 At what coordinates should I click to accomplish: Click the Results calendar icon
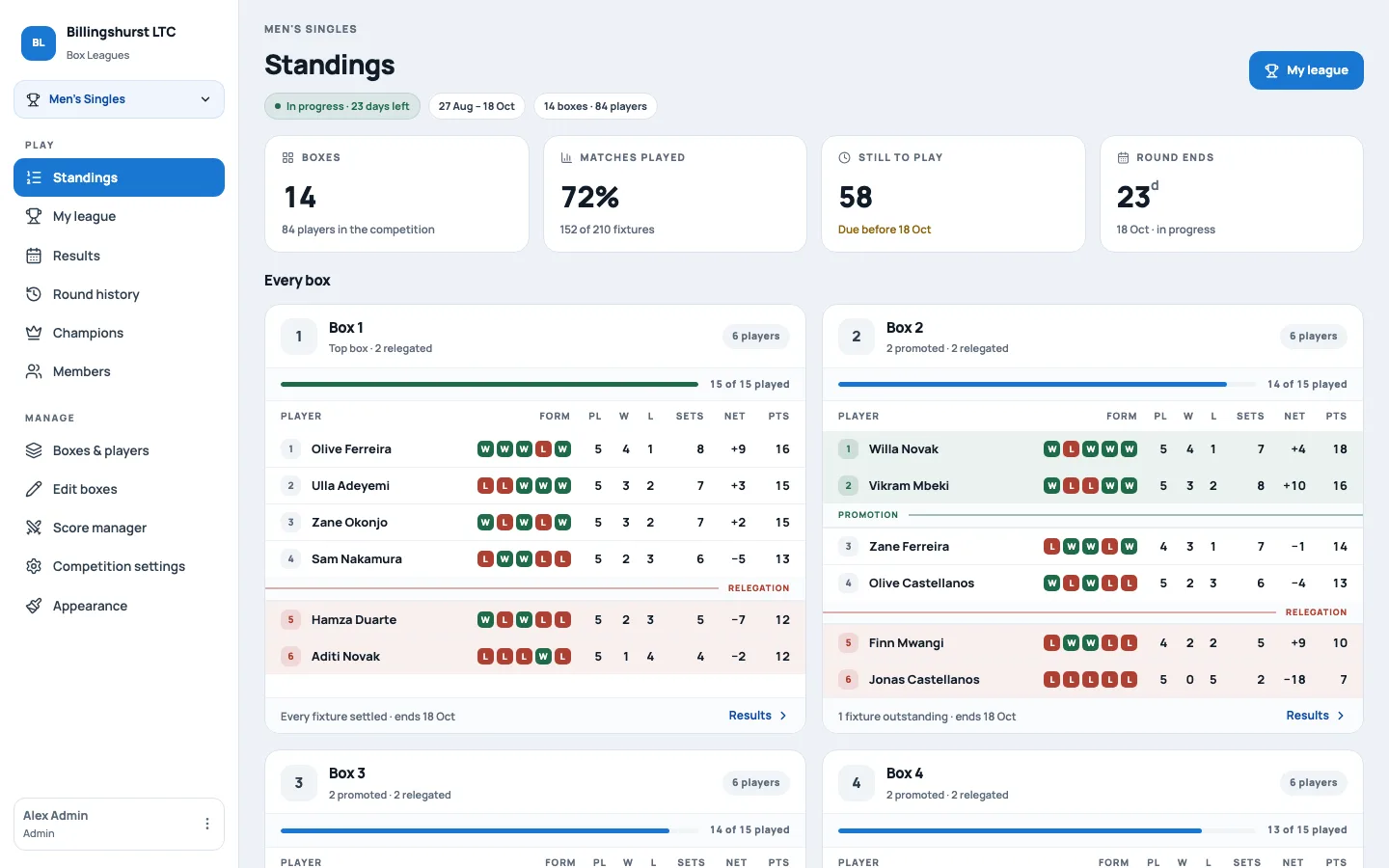coord(34,256)
